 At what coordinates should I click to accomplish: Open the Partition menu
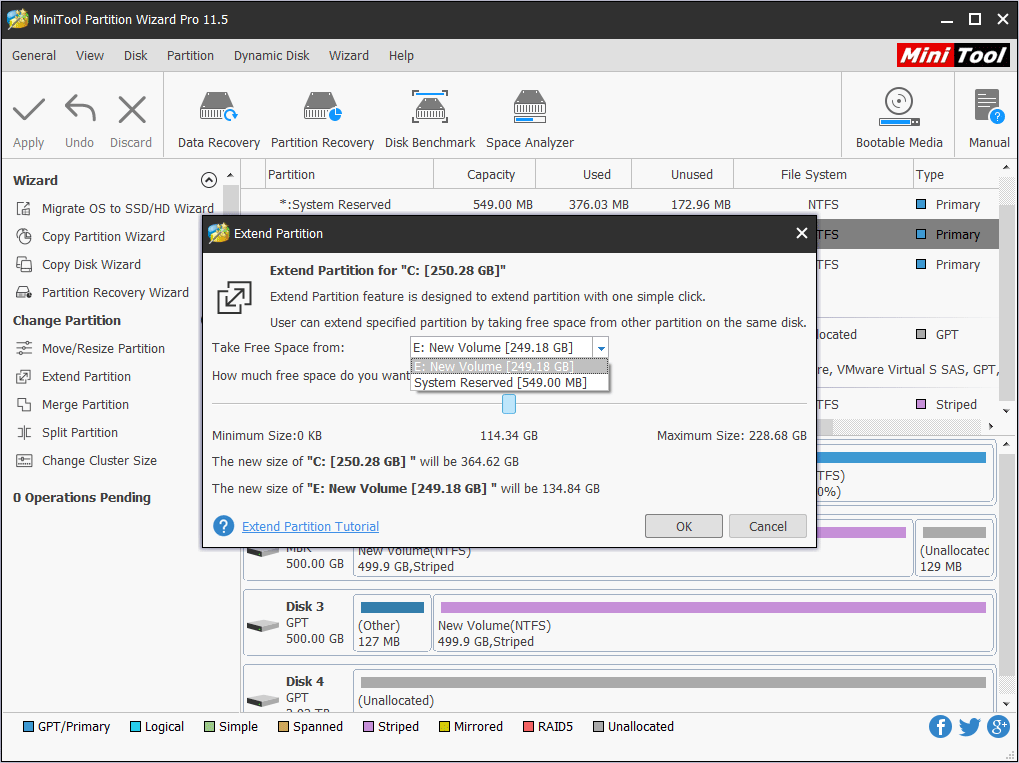coord(190,56)
